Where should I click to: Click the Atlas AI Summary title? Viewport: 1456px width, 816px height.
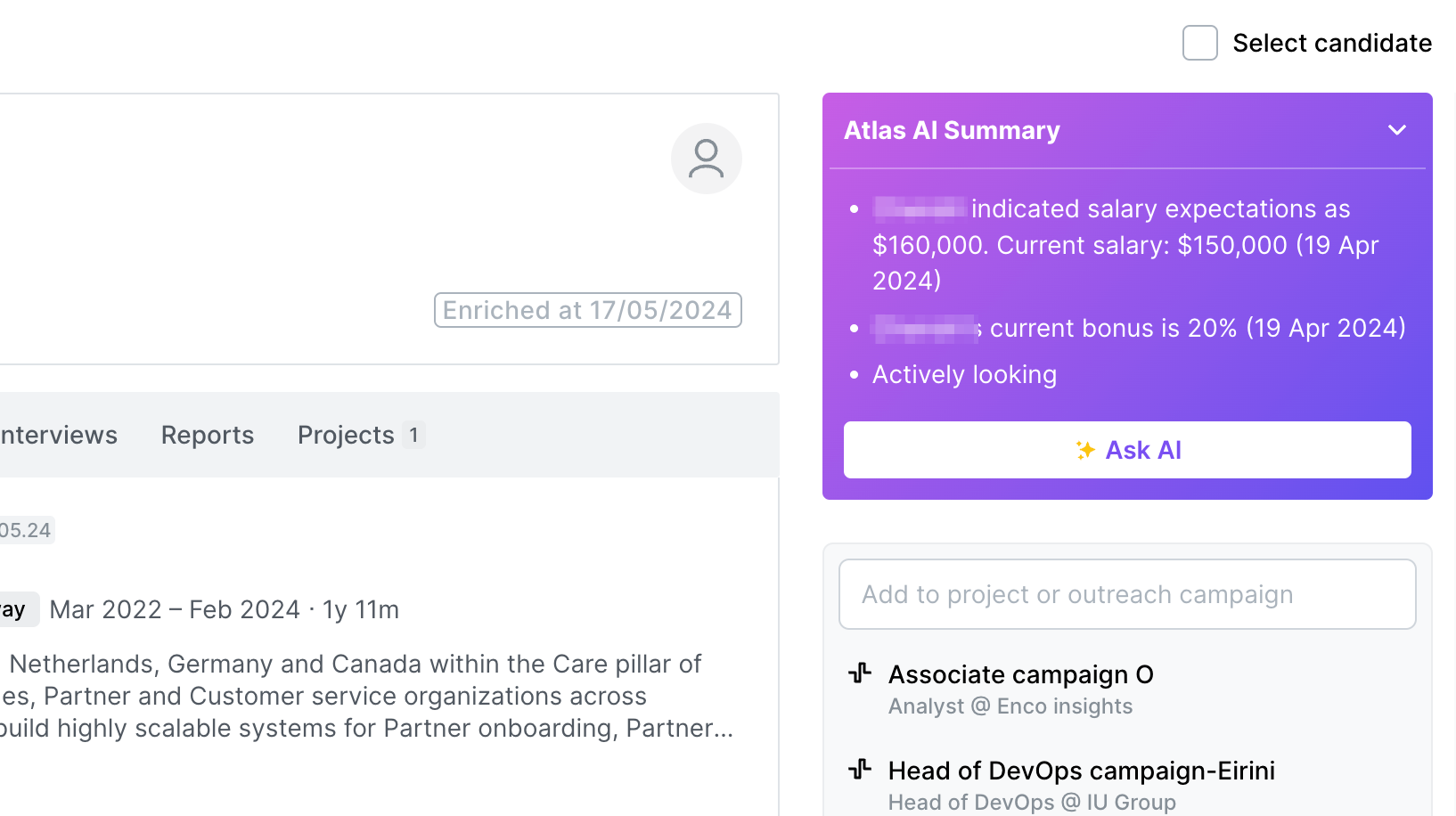[x=951, y=130]
